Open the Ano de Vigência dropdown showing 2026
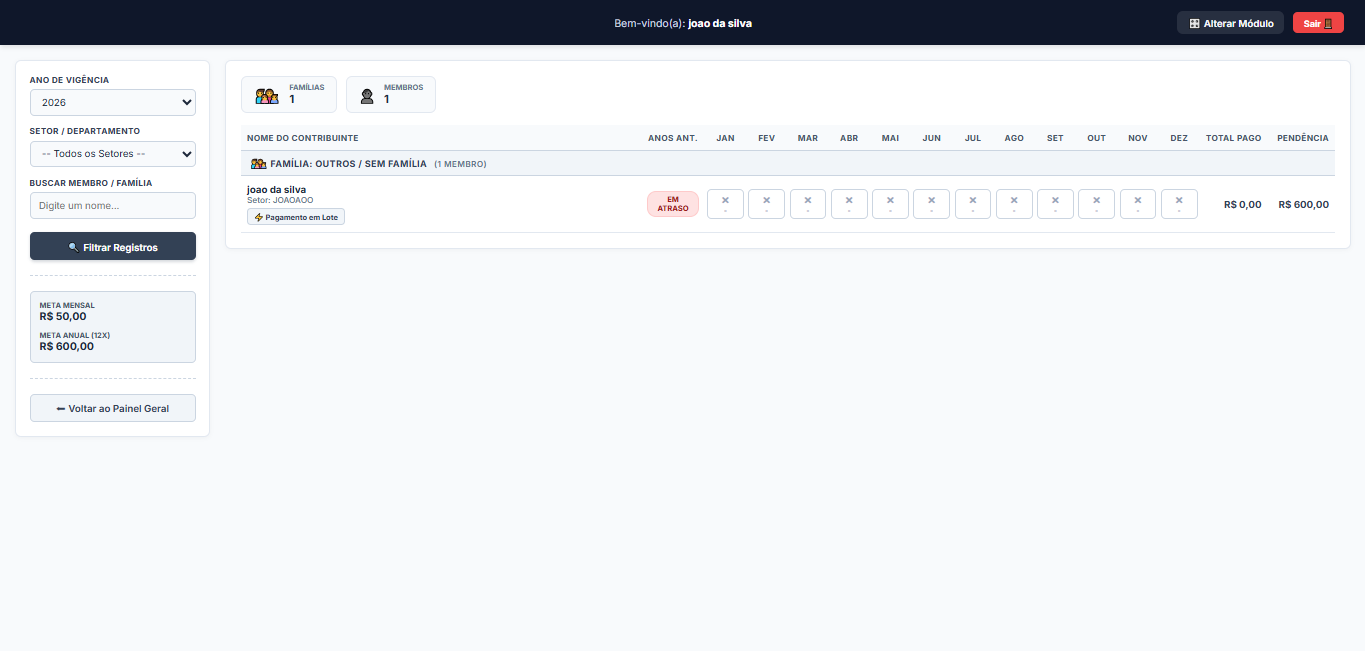The width and height of the screenshot is (1365, 651). click(113, 102)
